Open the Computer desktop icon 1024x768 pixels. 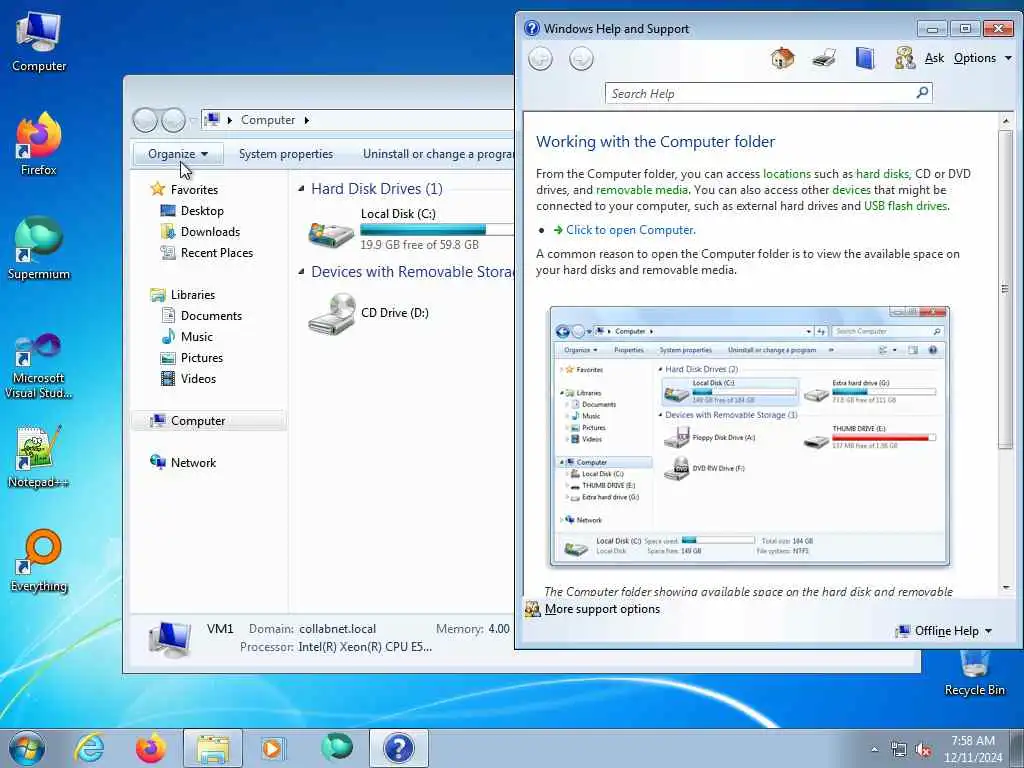pyautogui.click(x=39, y=42)
